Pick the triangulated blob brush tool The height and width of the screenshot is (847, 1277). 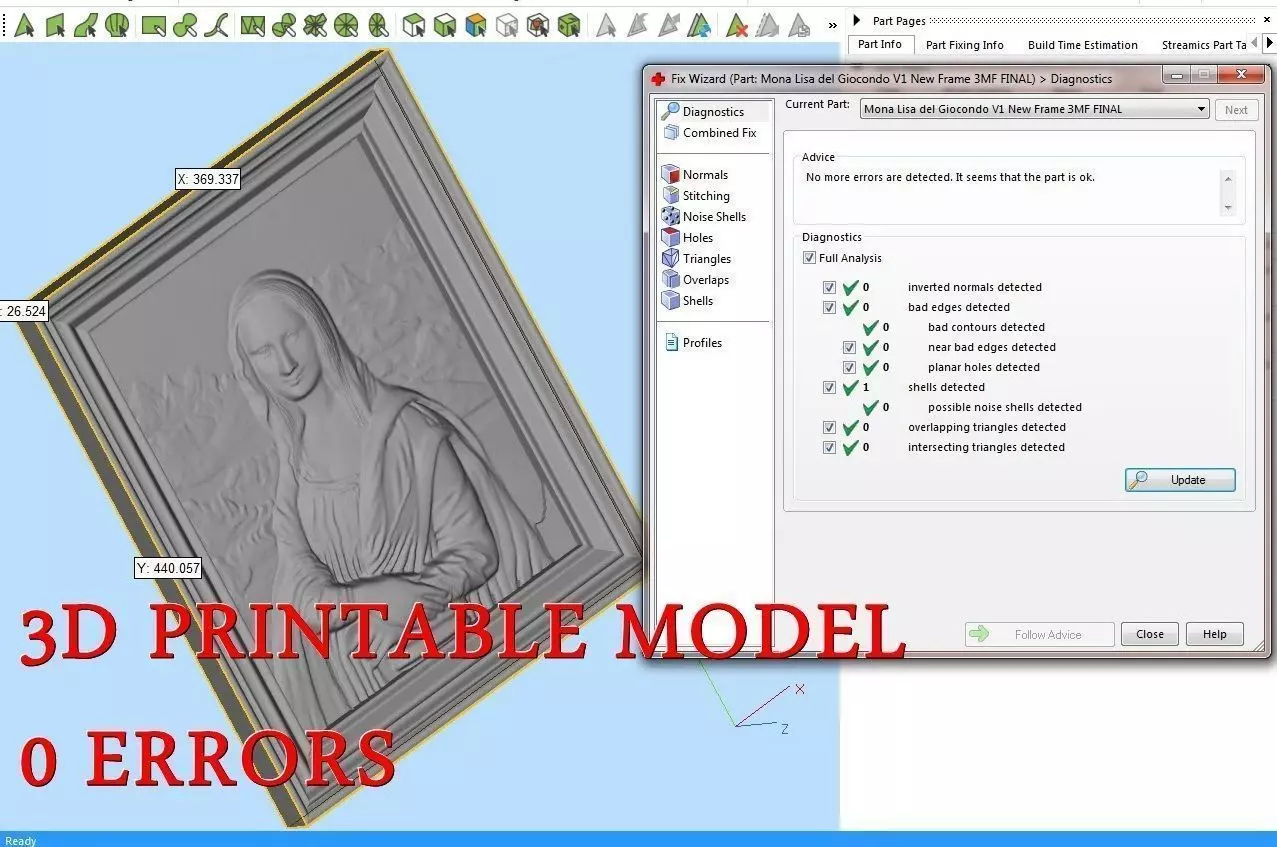pyautogui.click(x=283, y=25)
